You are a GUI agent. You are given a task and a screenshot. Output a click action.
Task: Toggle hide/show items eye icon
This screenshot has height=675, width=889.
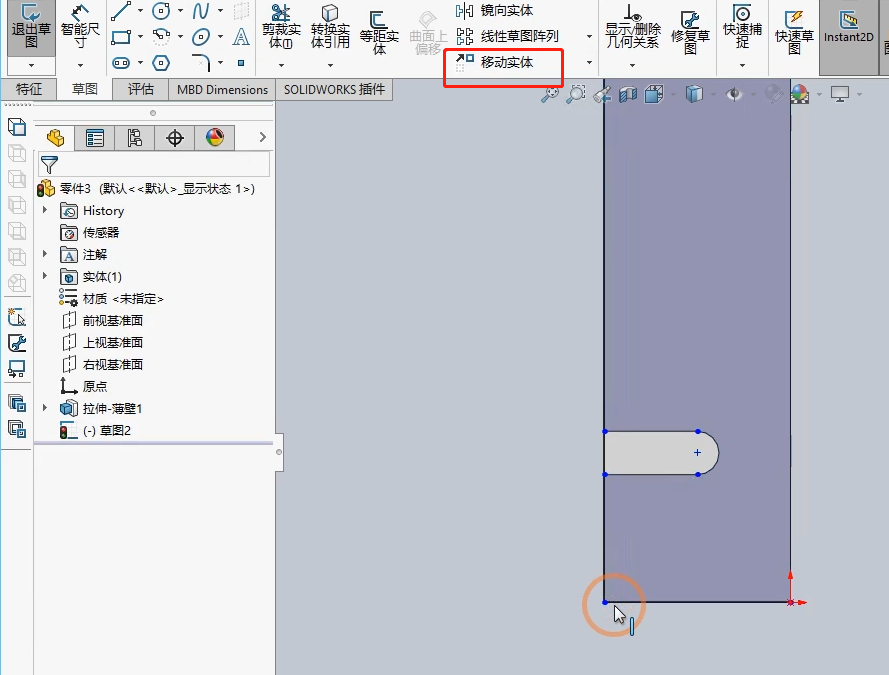click(x=735, y=94)
